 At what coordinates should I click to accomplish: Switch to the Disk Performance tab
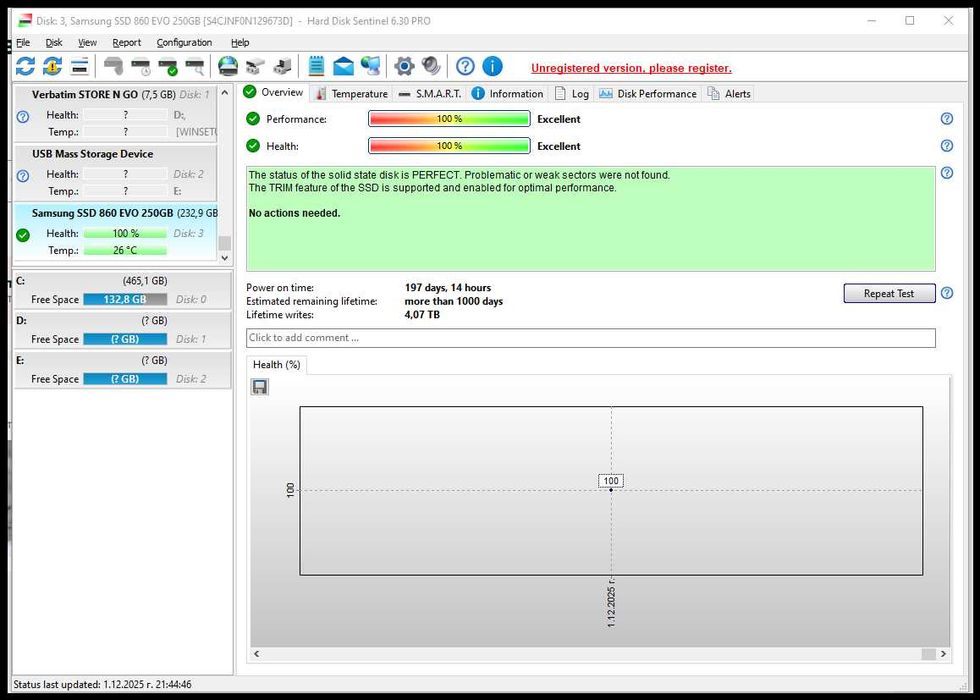tap(648, 94)
